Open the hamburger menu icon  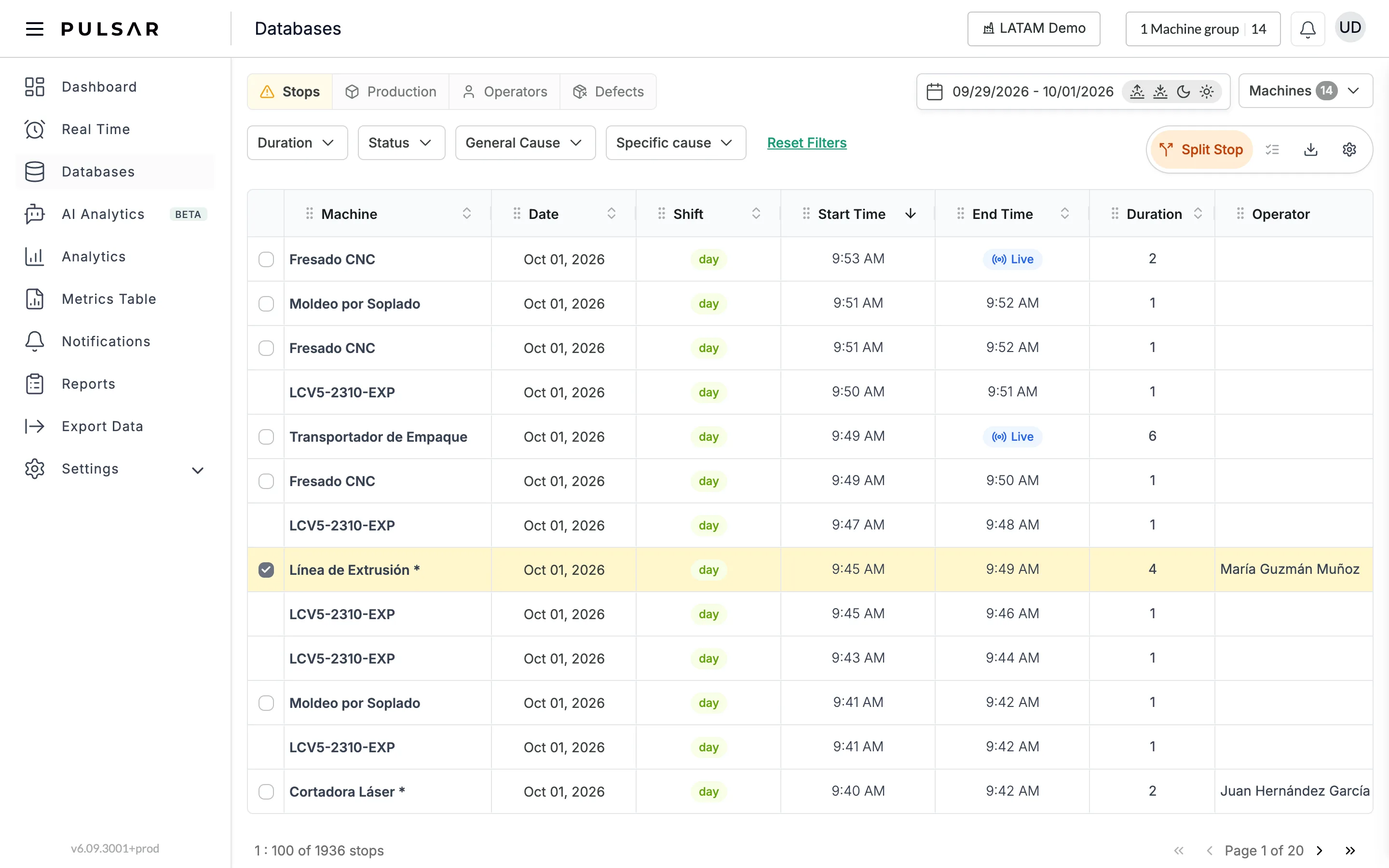tap(34, 29)
